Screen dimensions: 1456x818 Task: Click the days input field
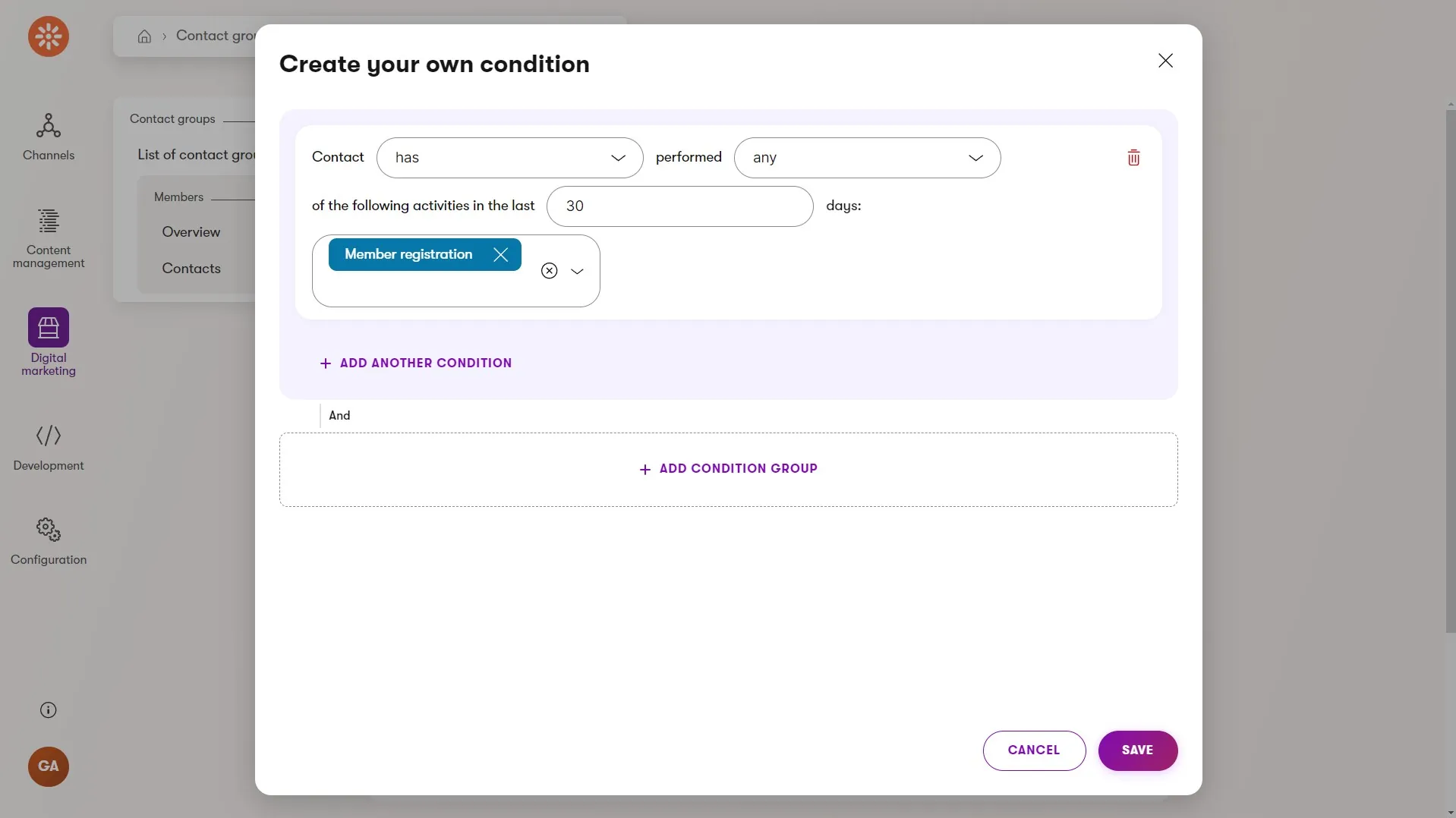680,206
